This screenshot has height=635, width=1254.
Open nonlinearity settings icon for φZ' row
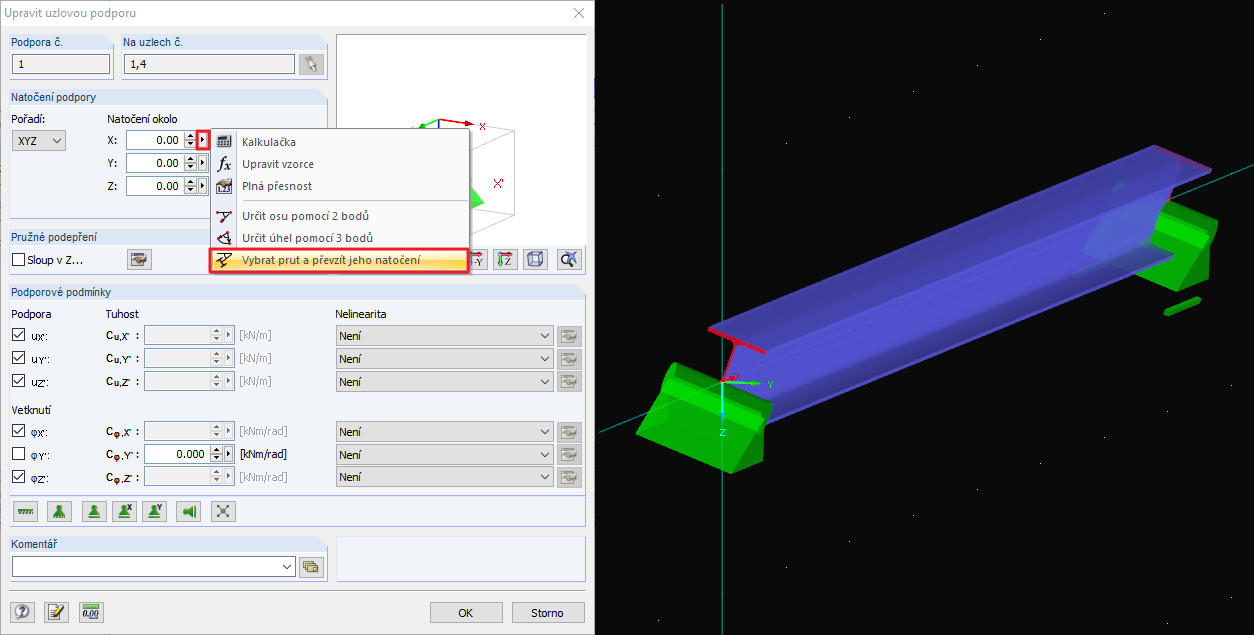coord(570,477)
